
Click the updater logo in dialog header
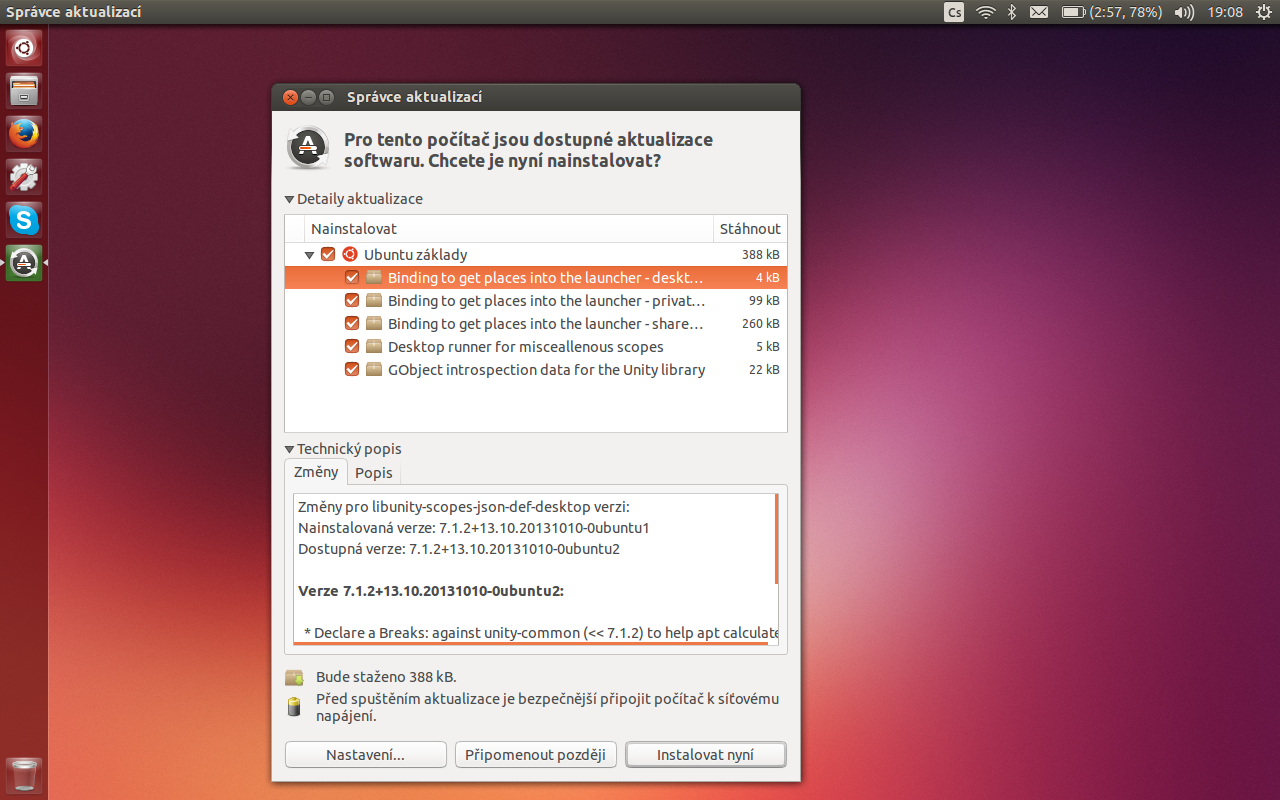[308, 148]
